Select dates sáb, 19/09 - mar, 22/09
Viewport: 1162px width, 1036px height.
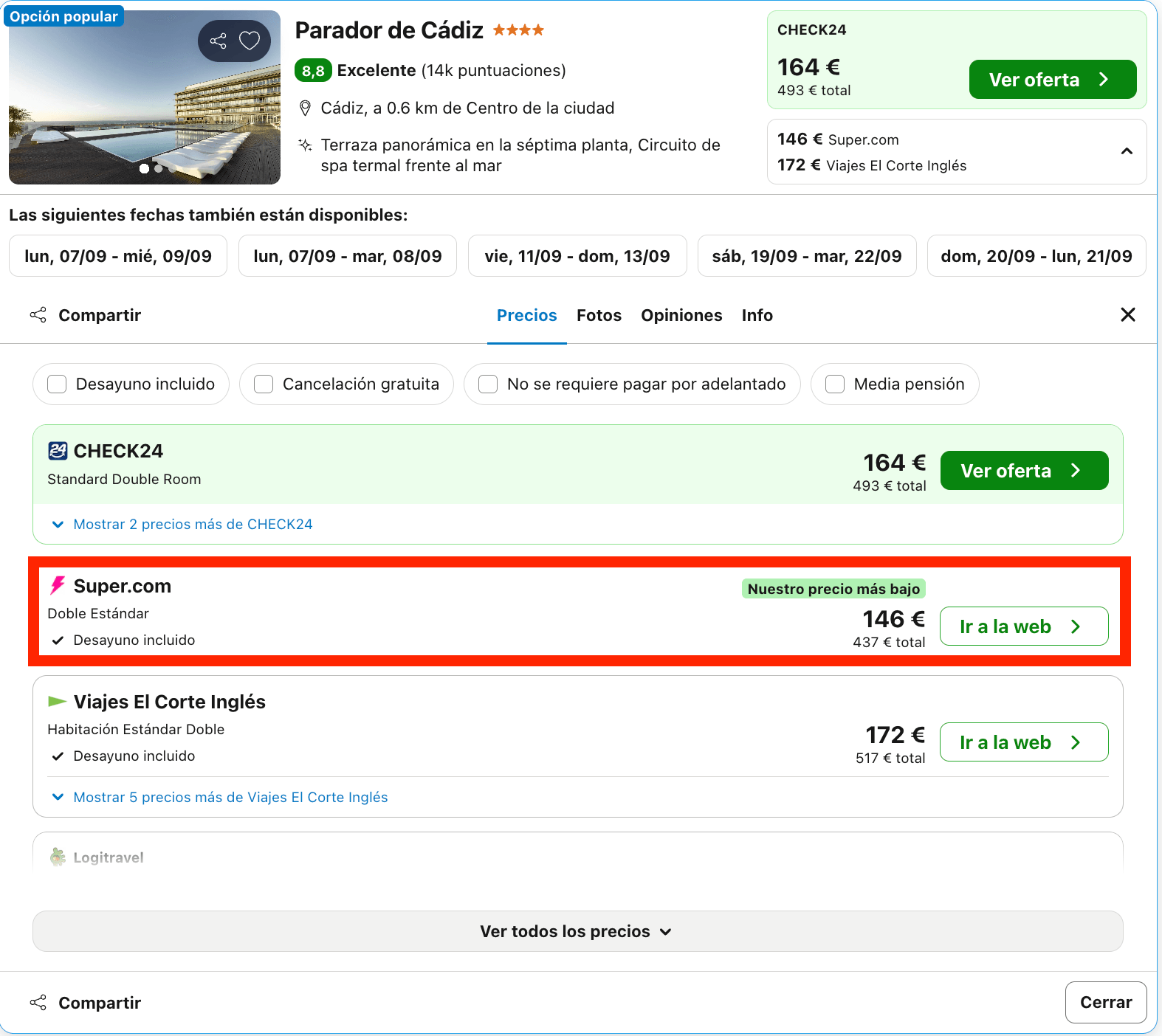tap(807, 256)
